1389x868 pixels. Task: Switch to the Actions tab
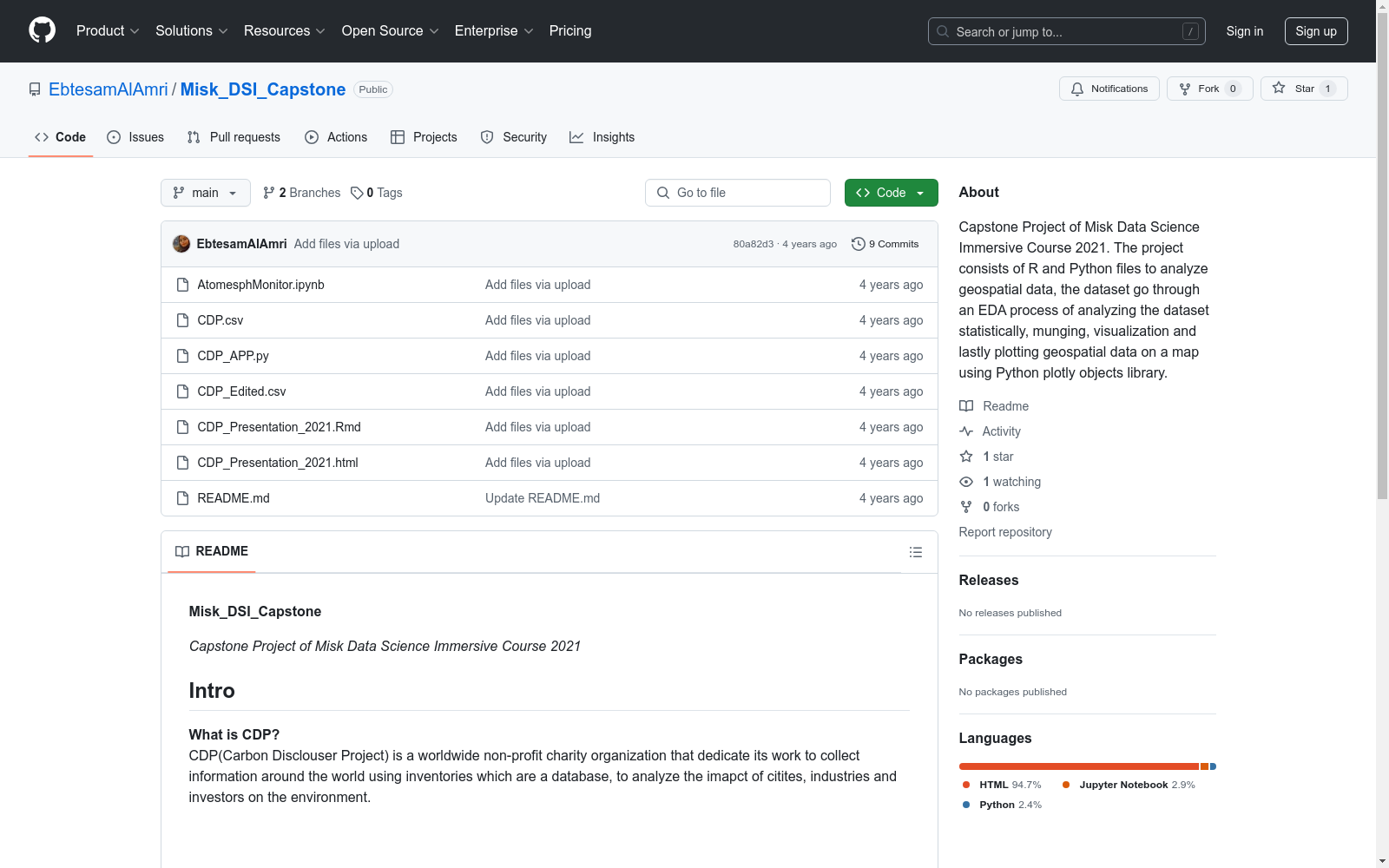click(336, 137)
